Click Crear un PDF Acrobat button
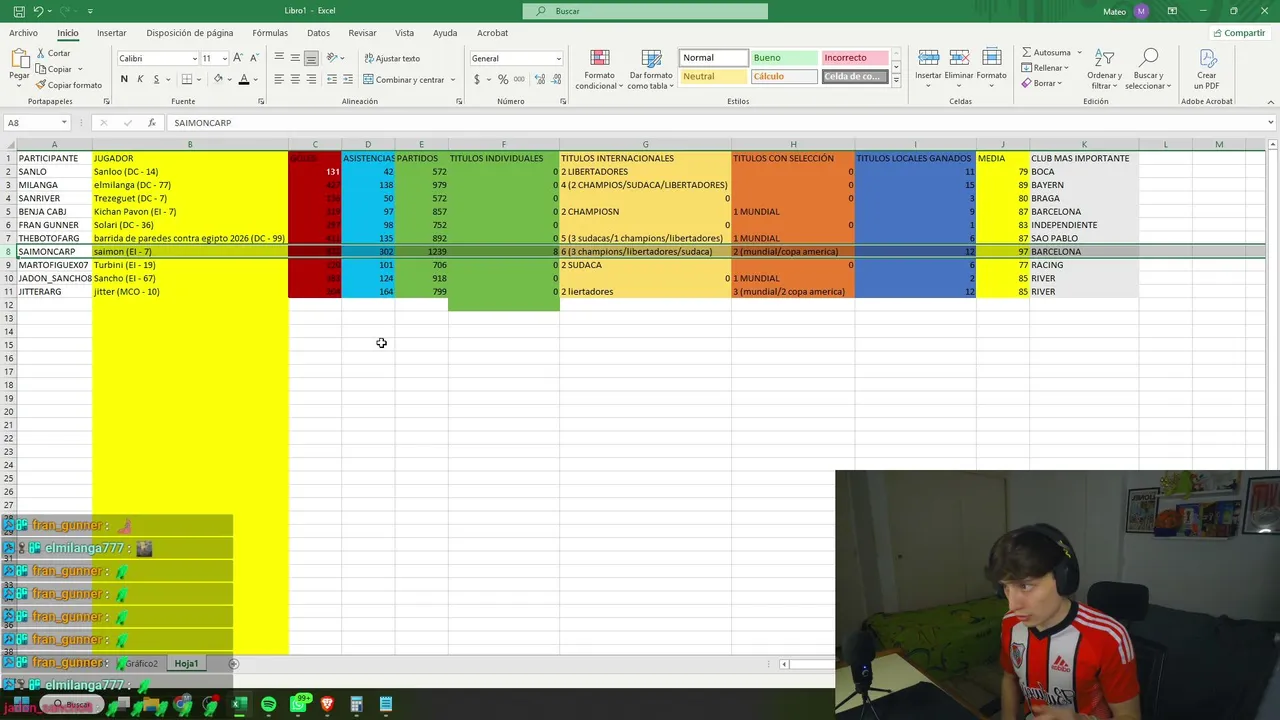The width and height of the screenshot is (1280, 720). [x=1207, y=68]
